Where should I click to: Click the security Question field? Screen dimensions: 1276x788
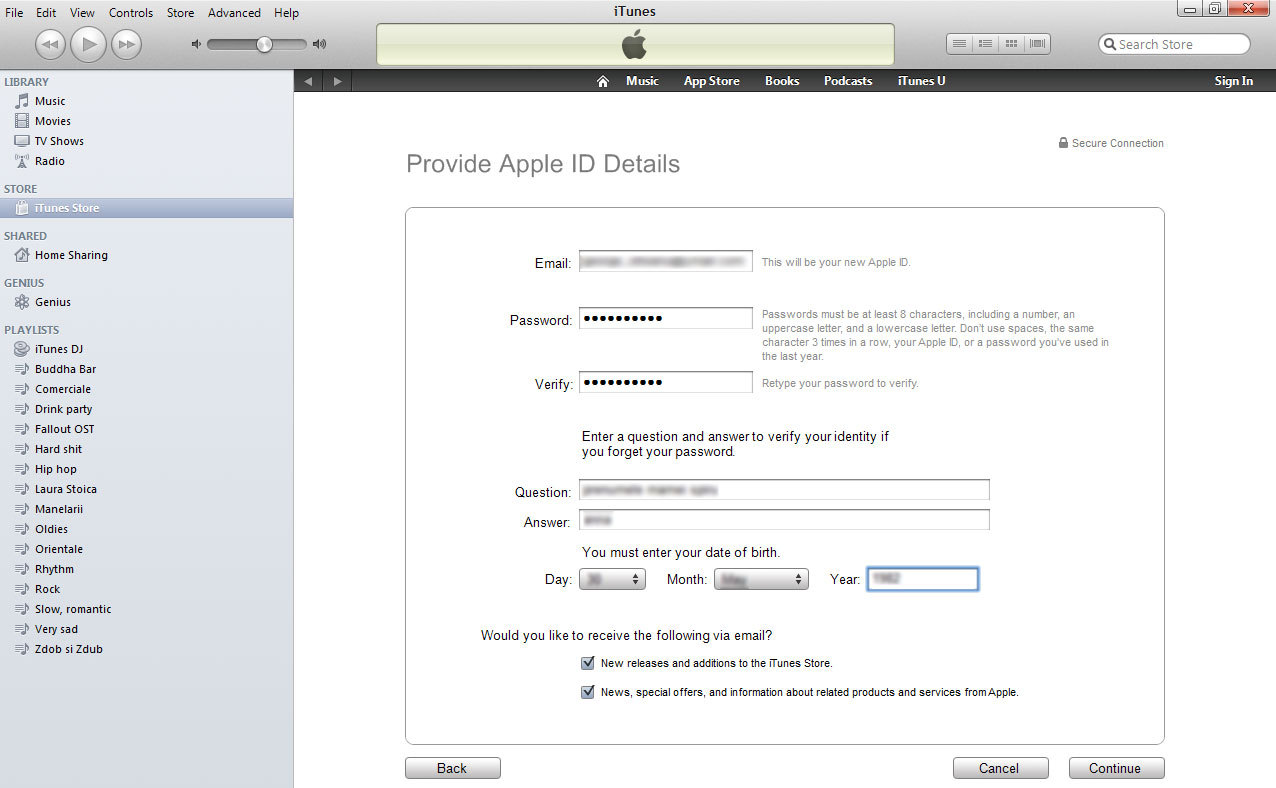(x=784, y=491)
